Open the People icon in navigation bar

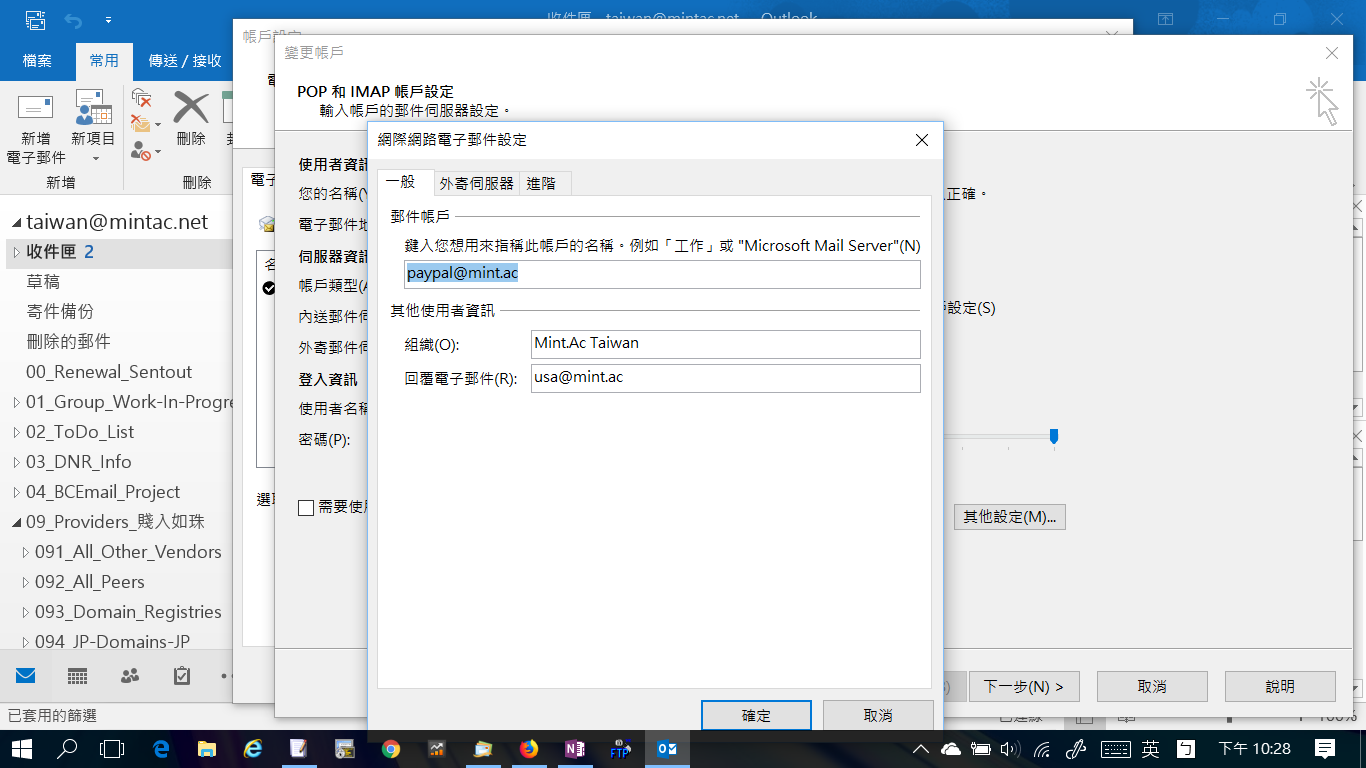(129, 676)
